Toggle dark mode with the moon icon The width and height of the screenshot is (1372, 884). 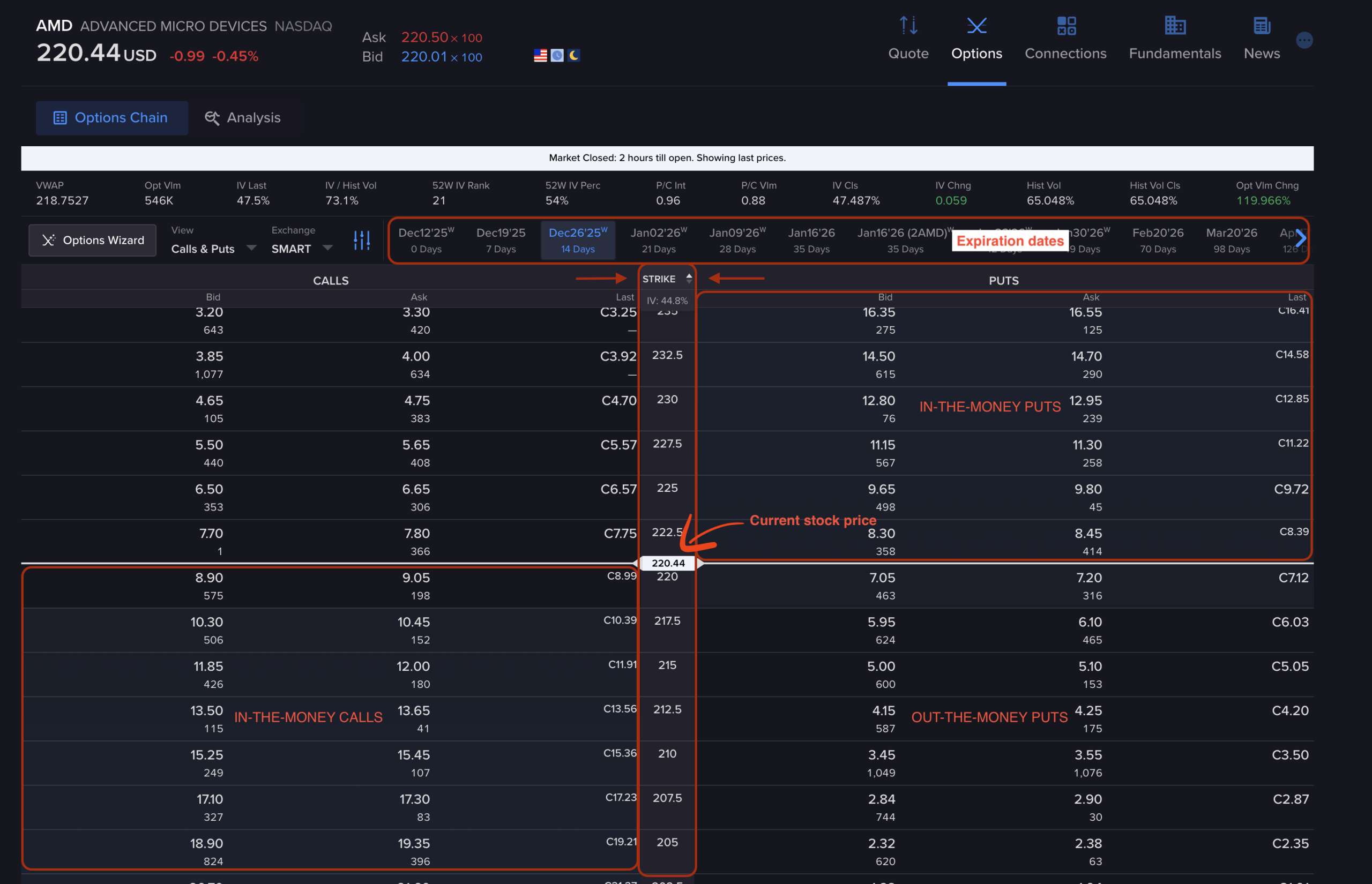point(573,55)
